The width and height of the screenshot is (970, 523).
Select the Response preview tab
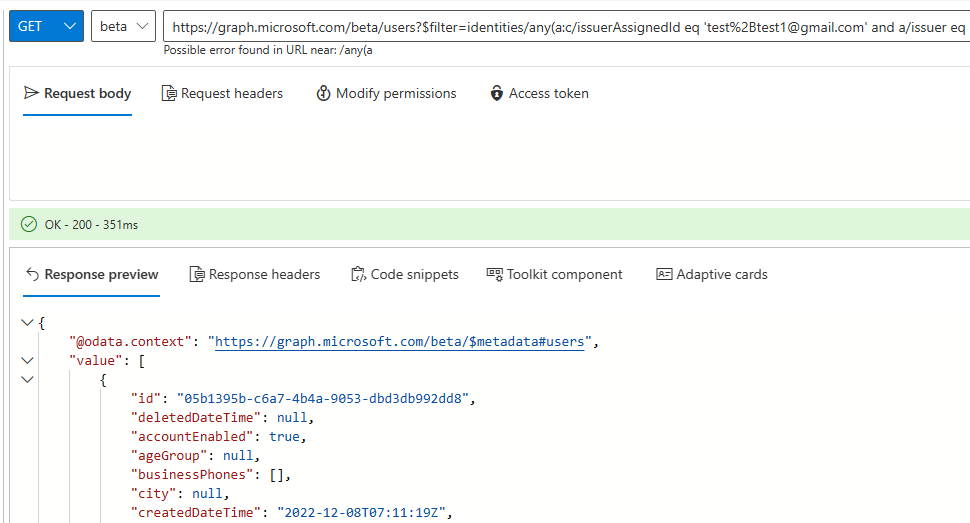pos(92,274)
